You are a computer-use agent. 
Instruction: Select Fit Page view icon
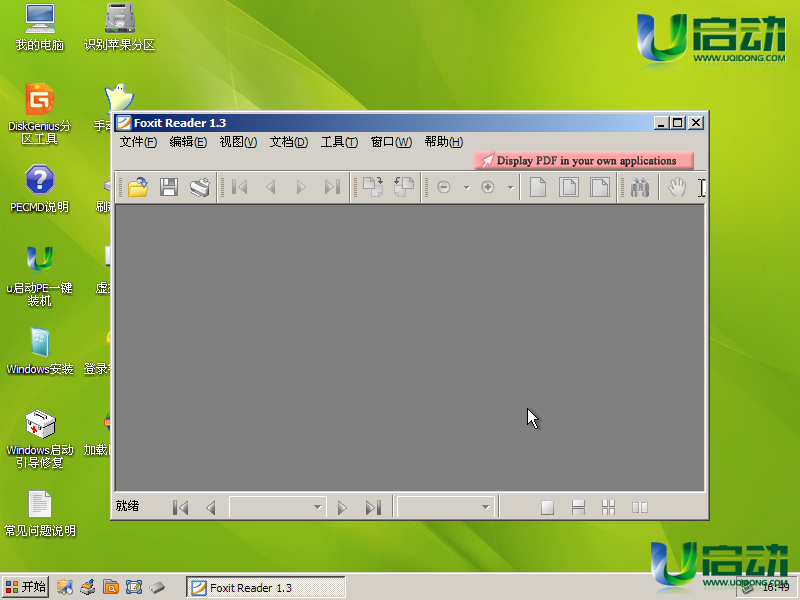point(569,187)
